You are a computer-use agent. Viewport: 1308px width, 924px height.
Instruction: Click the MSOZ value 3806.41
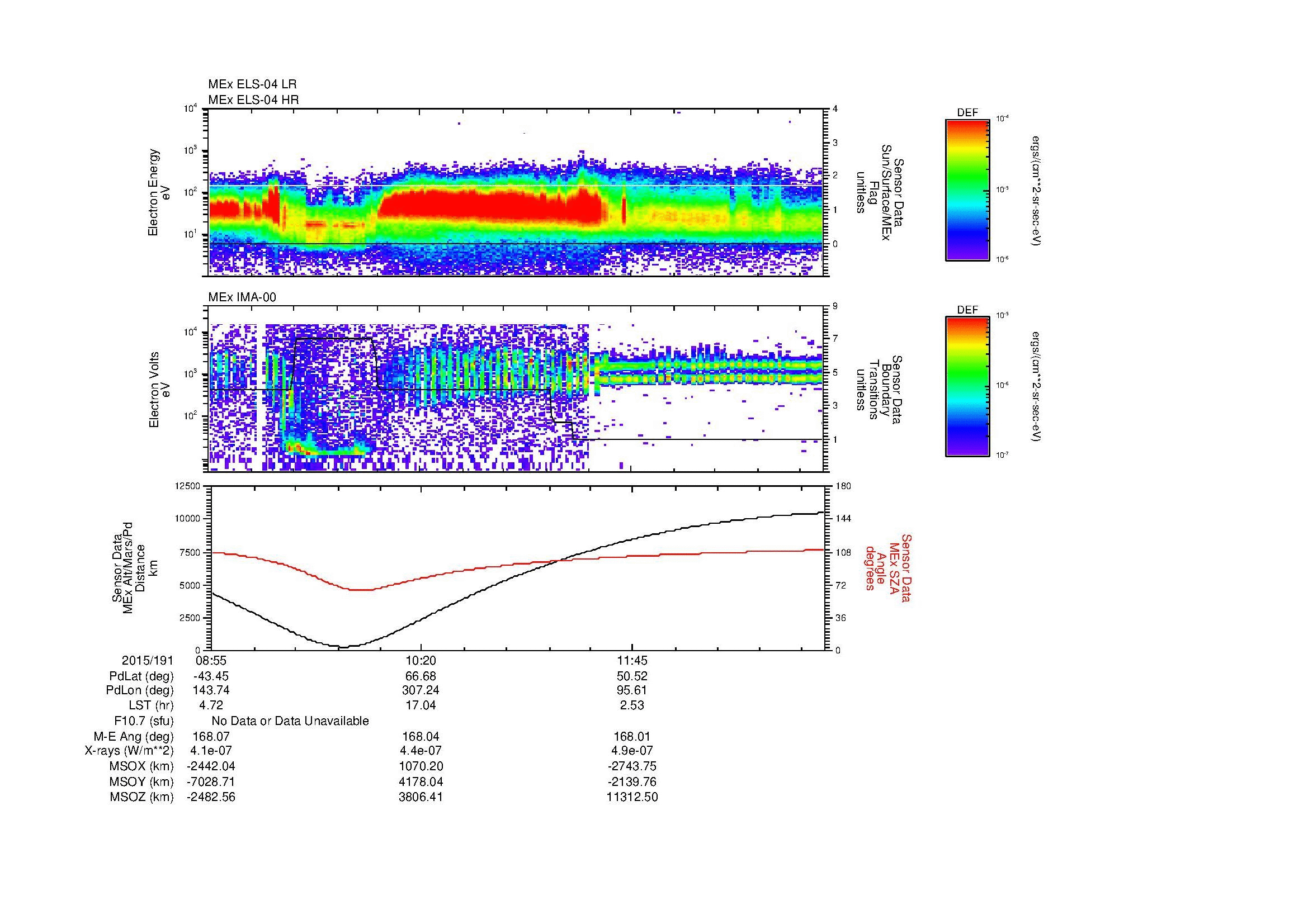point(421,797)
